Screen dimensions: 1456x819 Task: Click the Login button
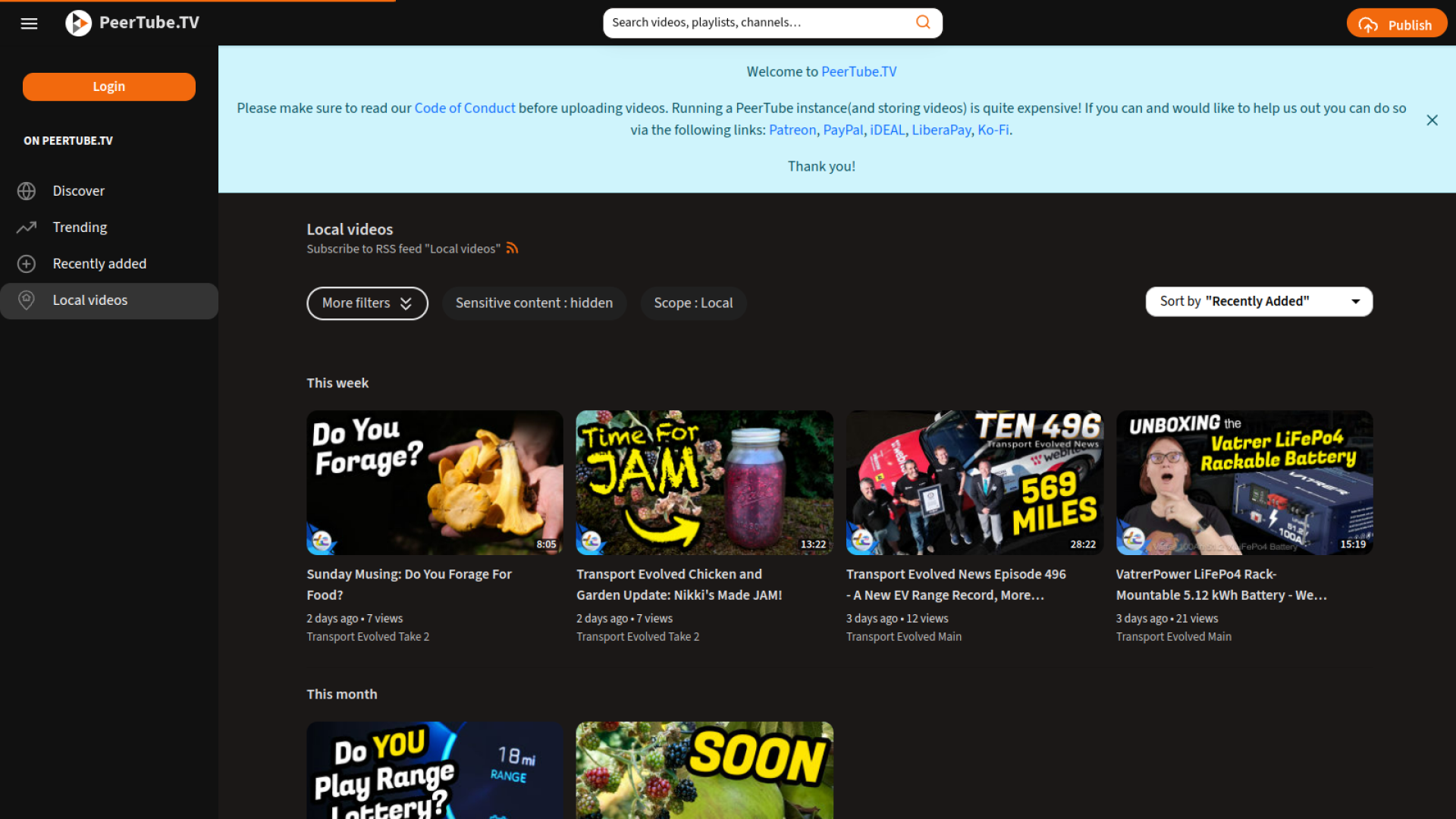(x=108, y=86)
